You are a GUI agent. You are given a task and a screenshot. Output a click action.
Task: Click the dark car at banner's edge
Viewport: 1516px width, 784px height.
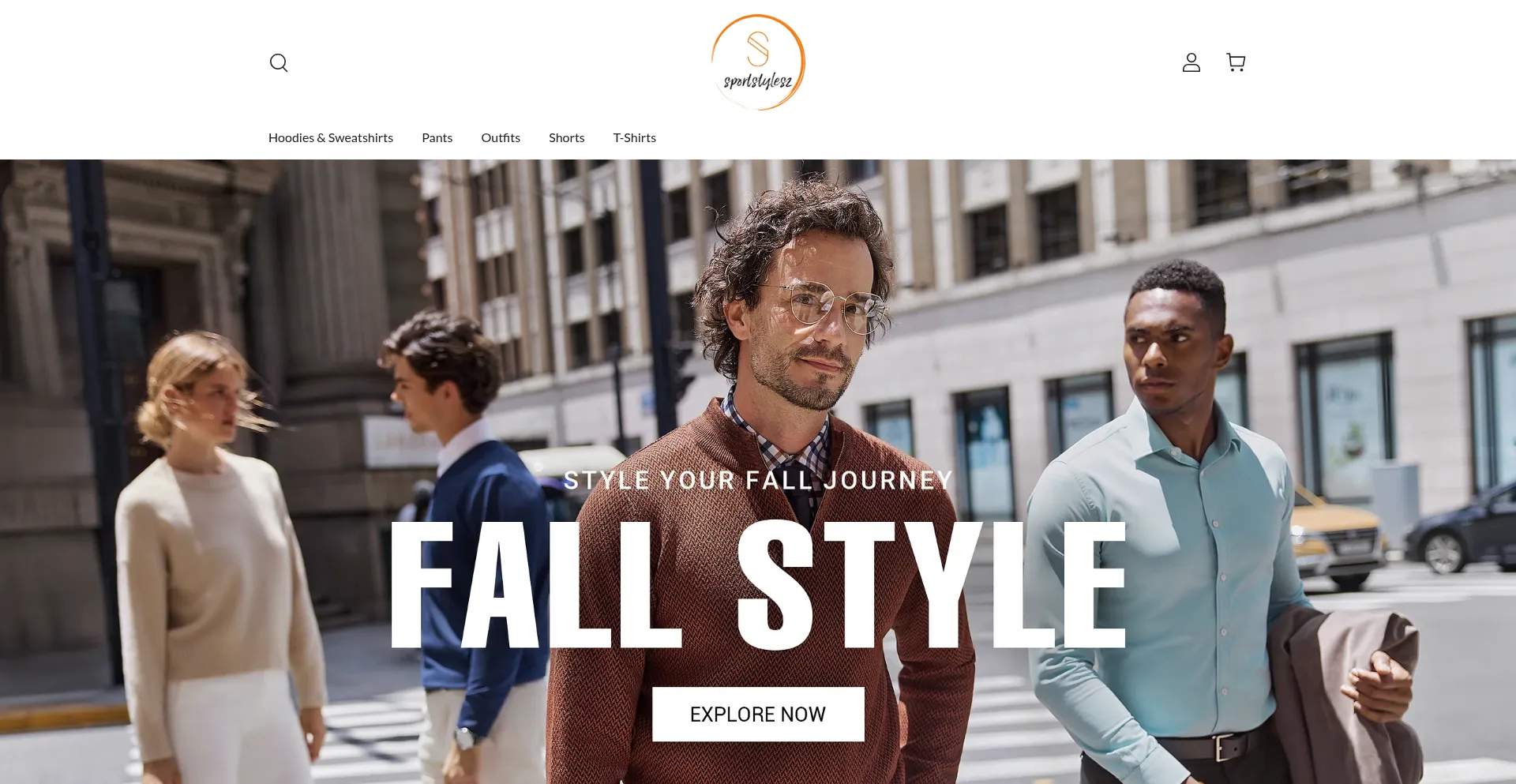(1461, 529)
